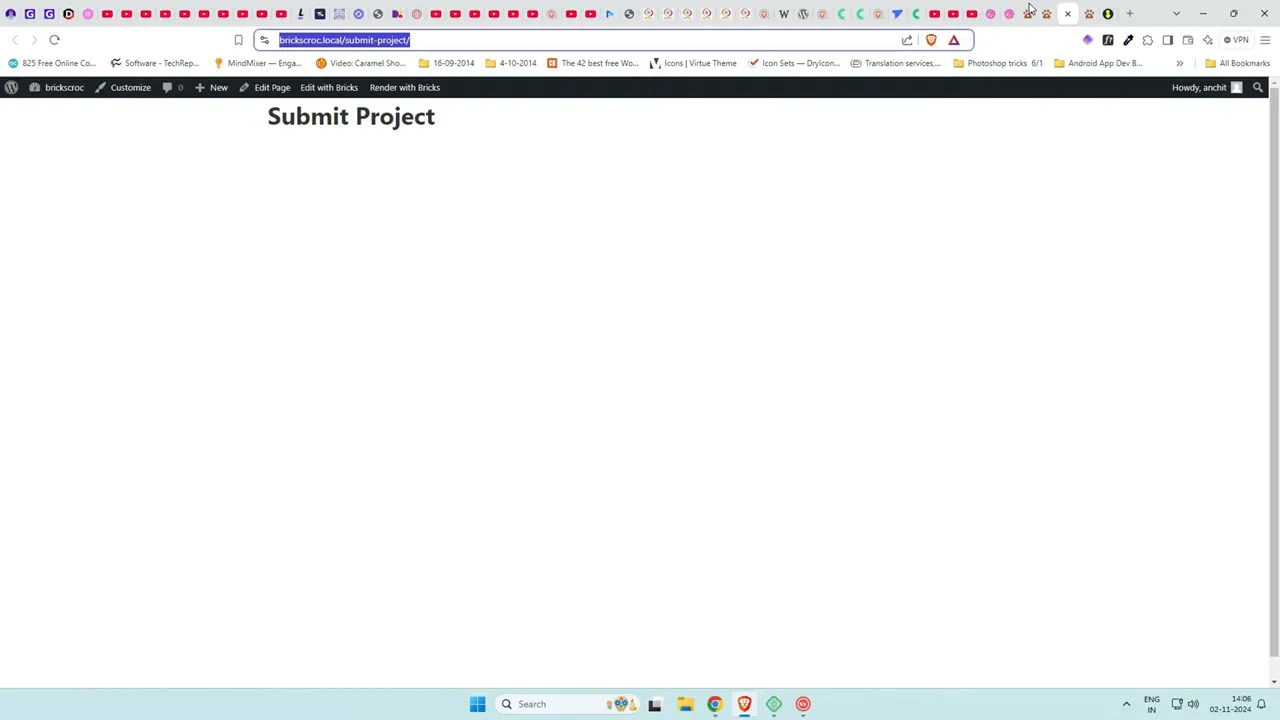Click the share icon in address bar
Viewport: 1280px width, 720px height.
point(907,40)
